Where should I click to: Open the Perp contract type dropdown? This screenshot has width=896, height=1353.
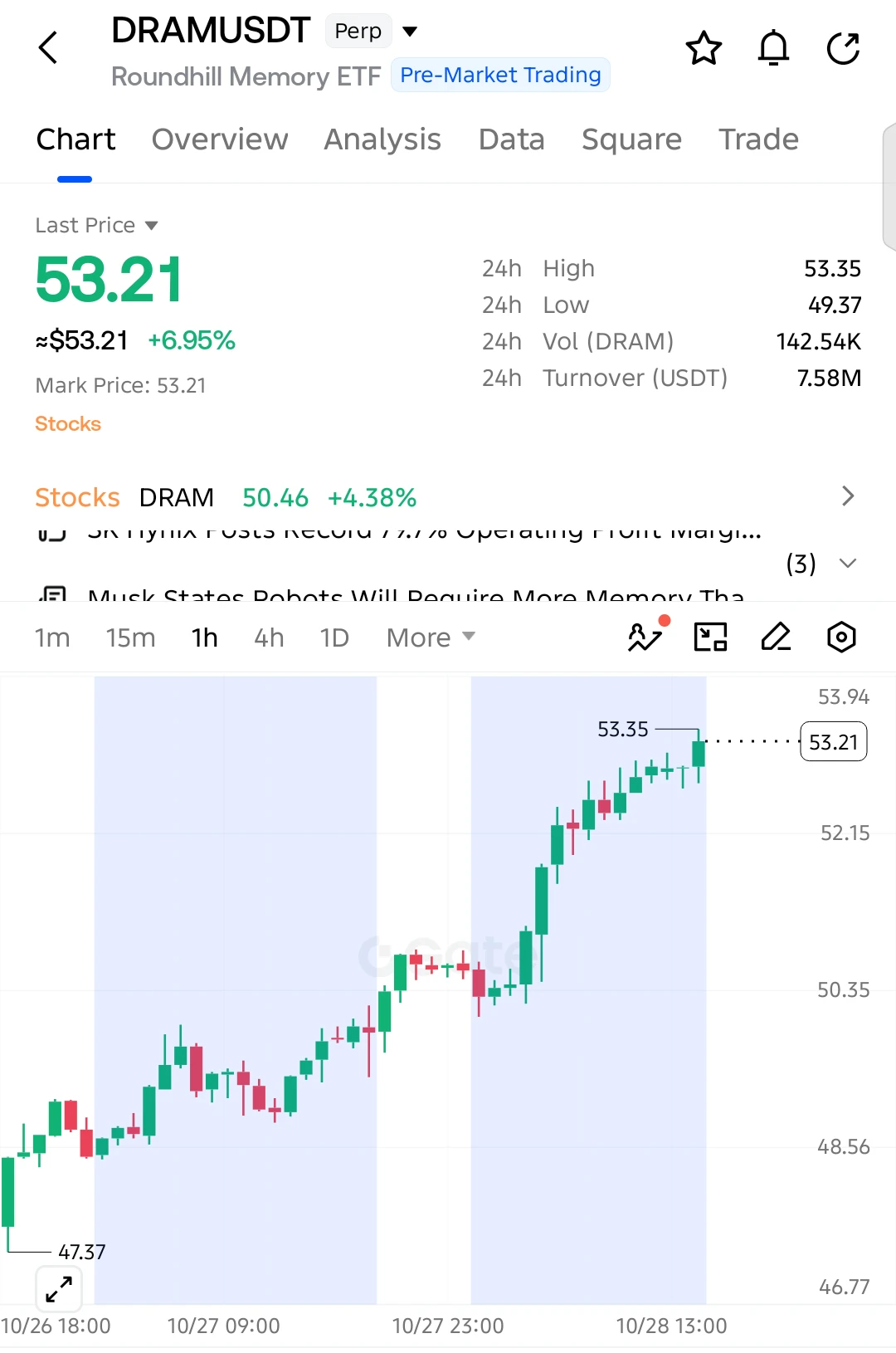click(372, 32)
